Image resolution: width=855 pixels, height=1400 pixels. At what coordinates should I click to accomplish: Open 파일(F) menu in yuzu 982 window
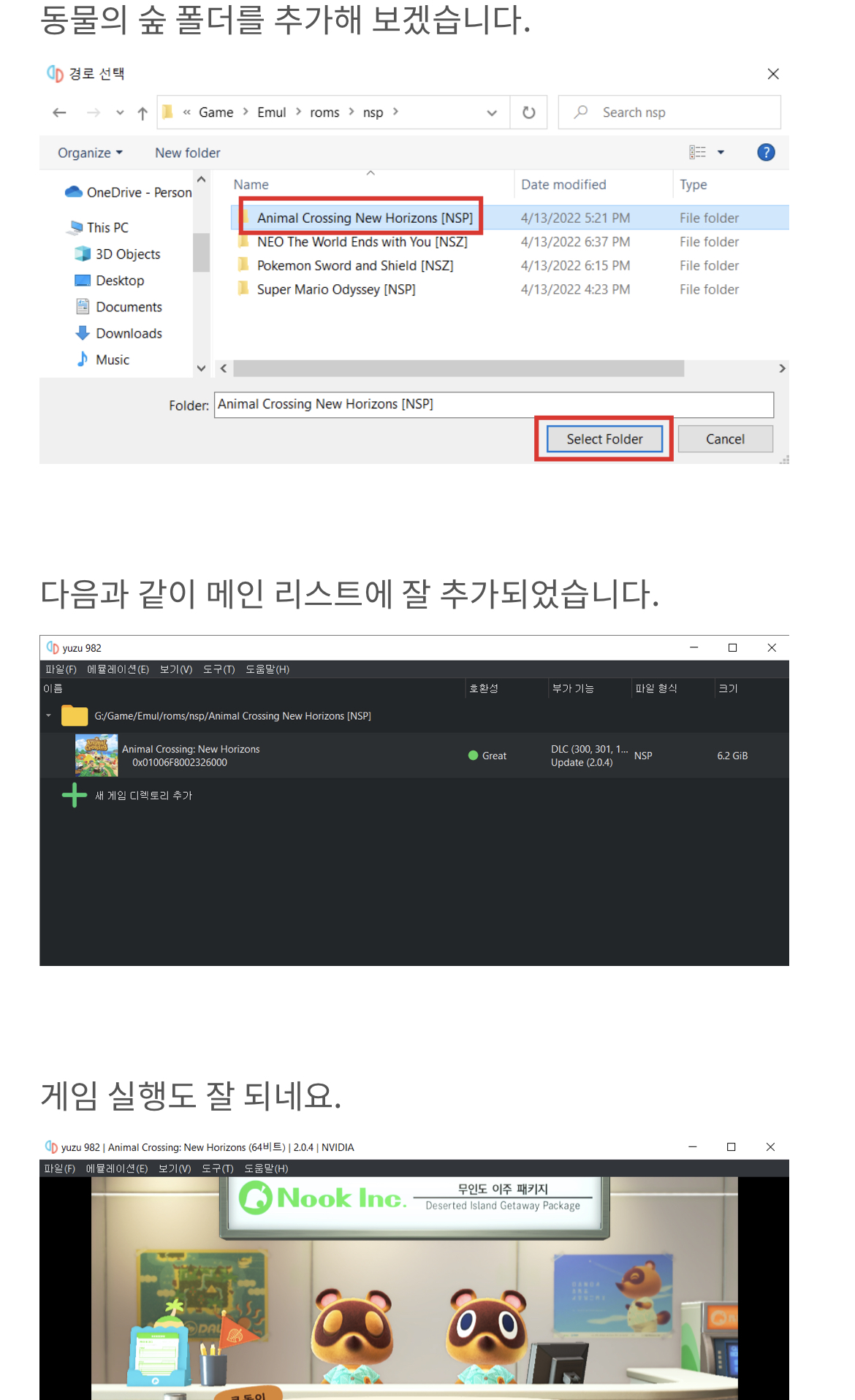[x=61, y=669]
